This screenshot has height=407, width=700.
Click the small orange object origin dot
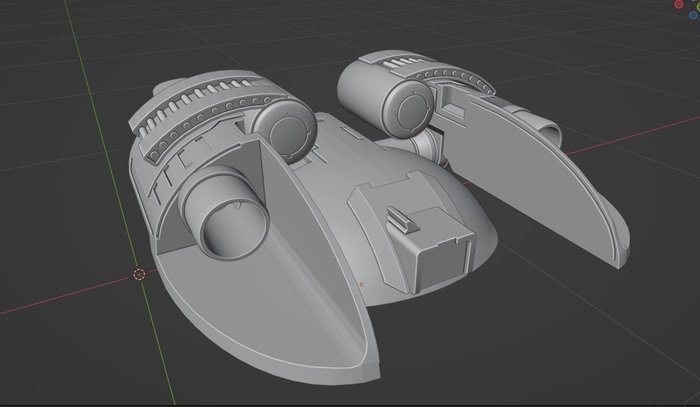click(361, 284)
